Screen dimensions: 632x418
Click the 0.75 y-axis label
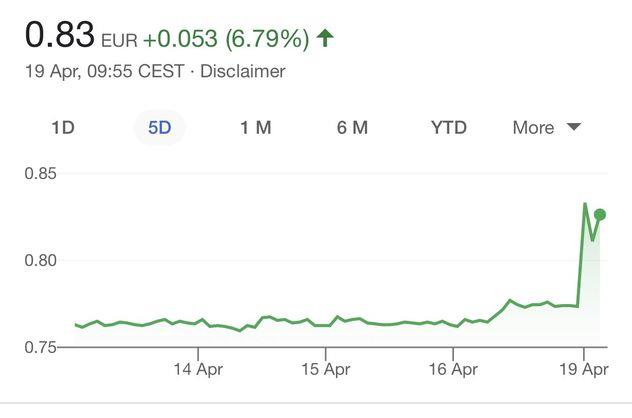tap(40, 347)
